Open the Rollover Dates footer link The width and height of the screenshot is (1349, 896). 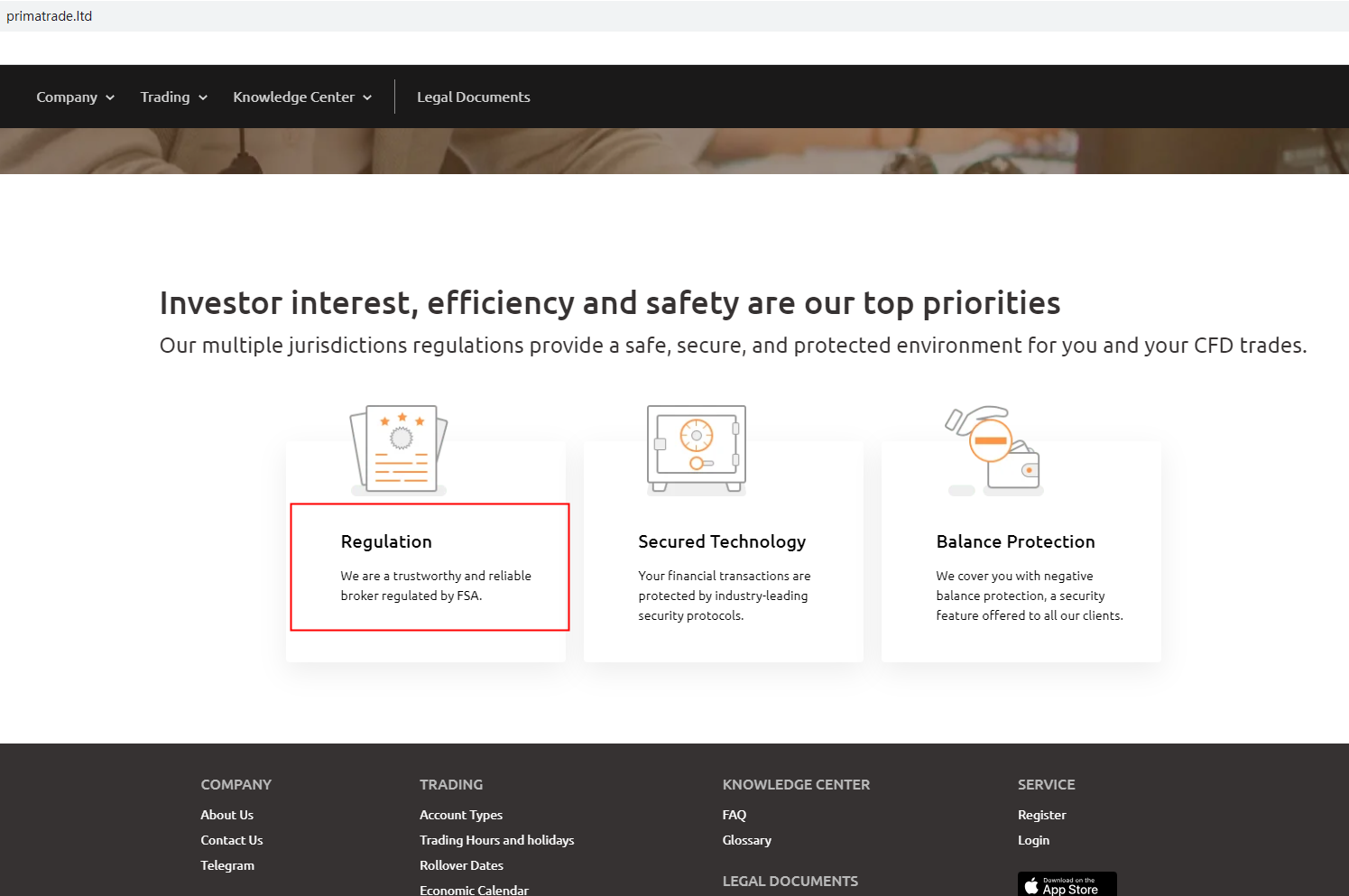pyautogui.click(x=462, y=865)
